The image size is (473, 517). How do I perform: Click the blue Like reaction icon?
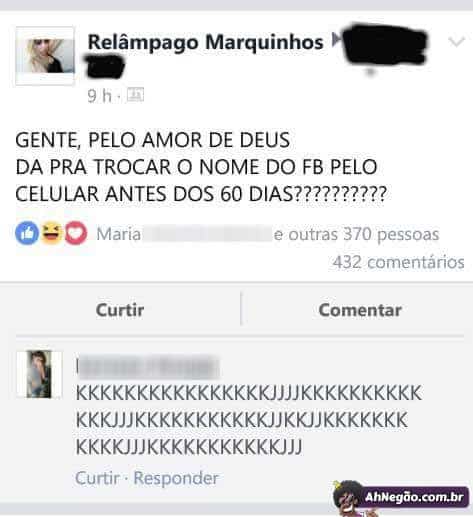click(27, 233)
